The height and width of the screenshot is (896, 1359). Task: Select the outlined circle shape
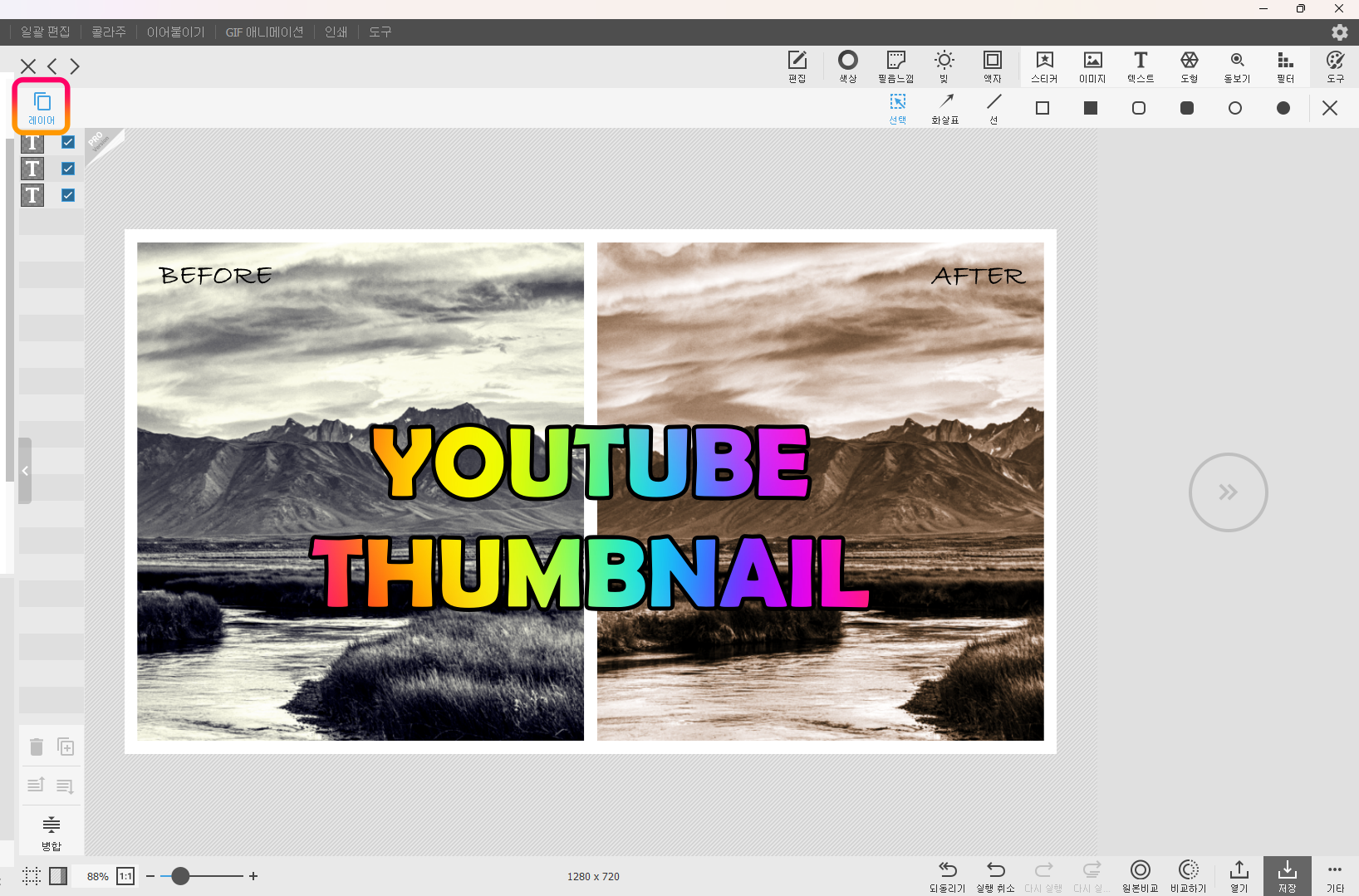click(1235, 108)
